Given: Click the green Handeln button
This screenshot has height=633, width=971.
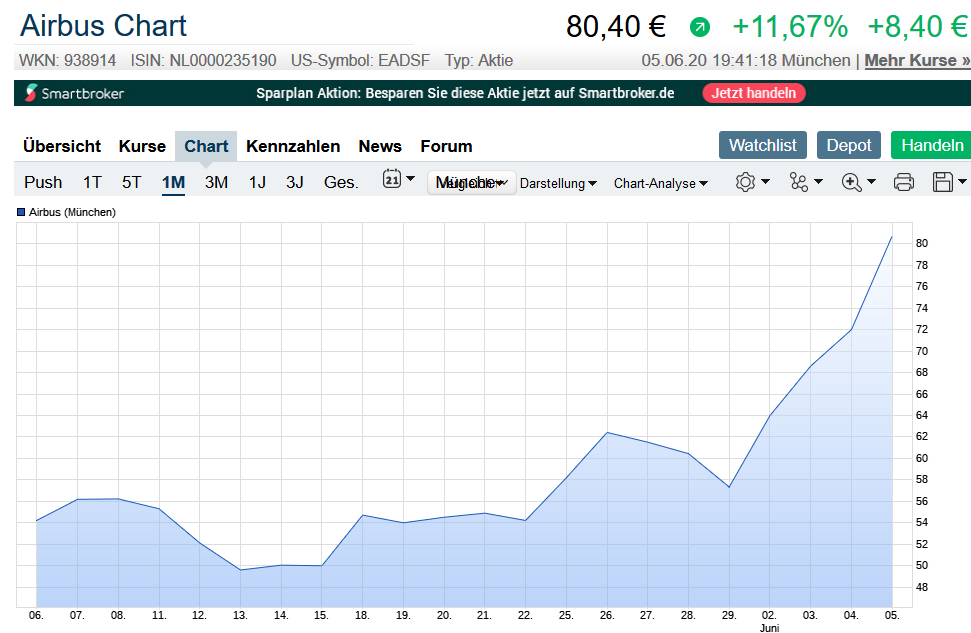Looking at the screenshot, I should click(x=931, y=145).
